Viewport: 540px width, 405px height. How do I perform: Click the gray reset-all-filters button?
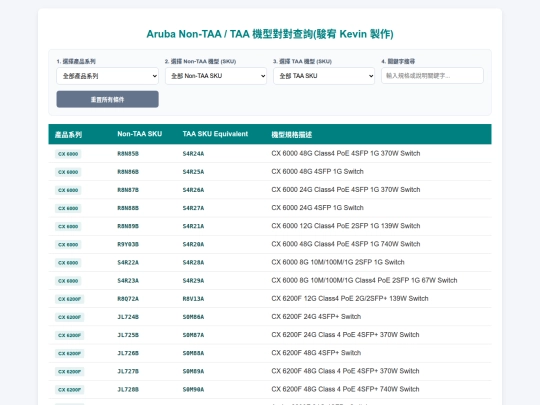pyautogui.click(x=107, y=100)
